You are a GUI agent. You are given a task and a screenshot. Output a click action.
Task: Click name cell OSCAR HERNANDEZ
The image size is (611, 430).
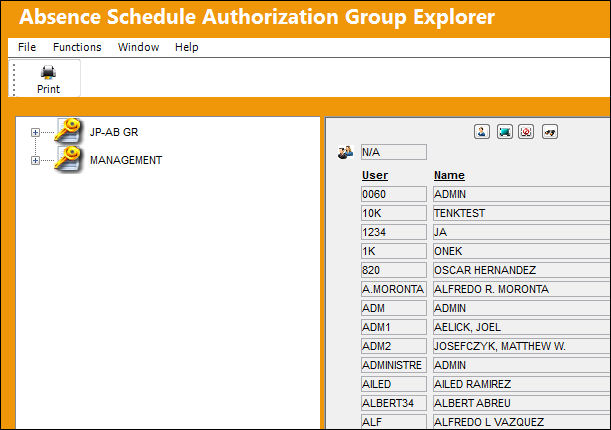click(x=522, y=270)
